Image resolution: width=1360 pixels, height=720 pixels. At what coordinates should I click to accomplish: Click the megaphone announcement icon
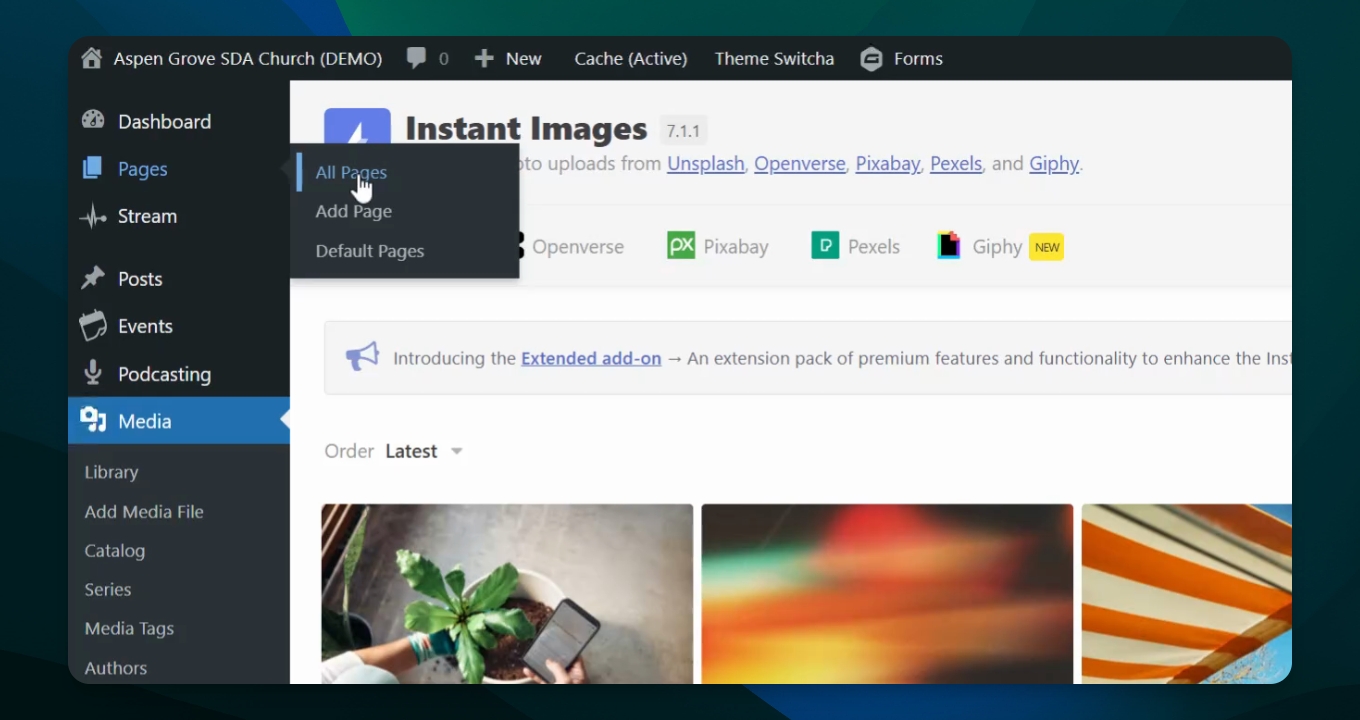362,357
